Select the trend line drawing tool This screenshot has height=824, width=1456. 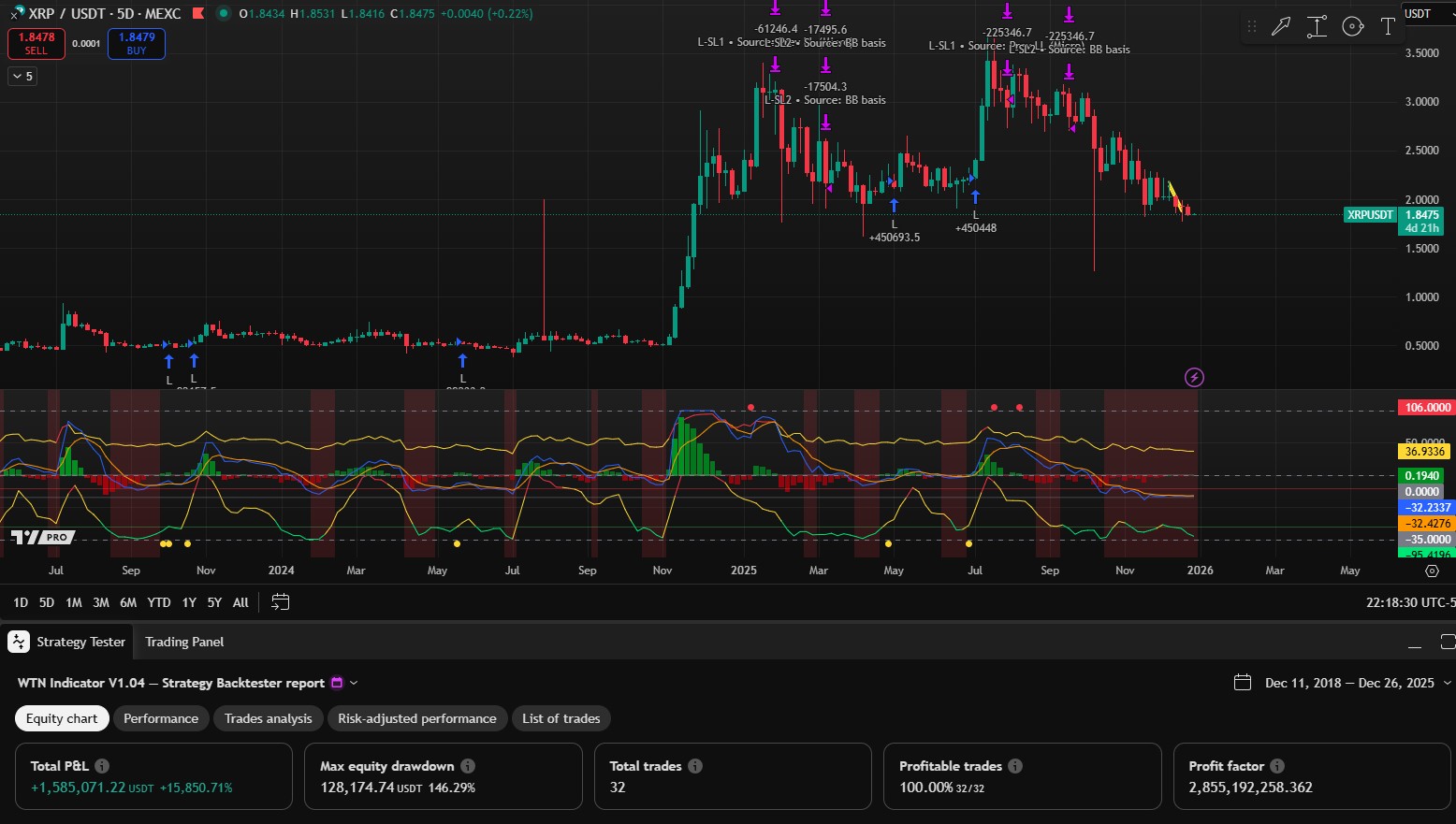click(x=1281, y=26)
